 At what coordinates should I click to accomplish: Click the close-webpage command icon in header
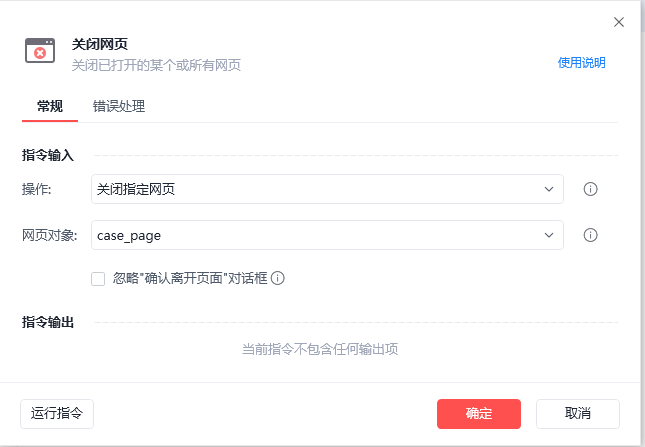(x=40, y=51)
